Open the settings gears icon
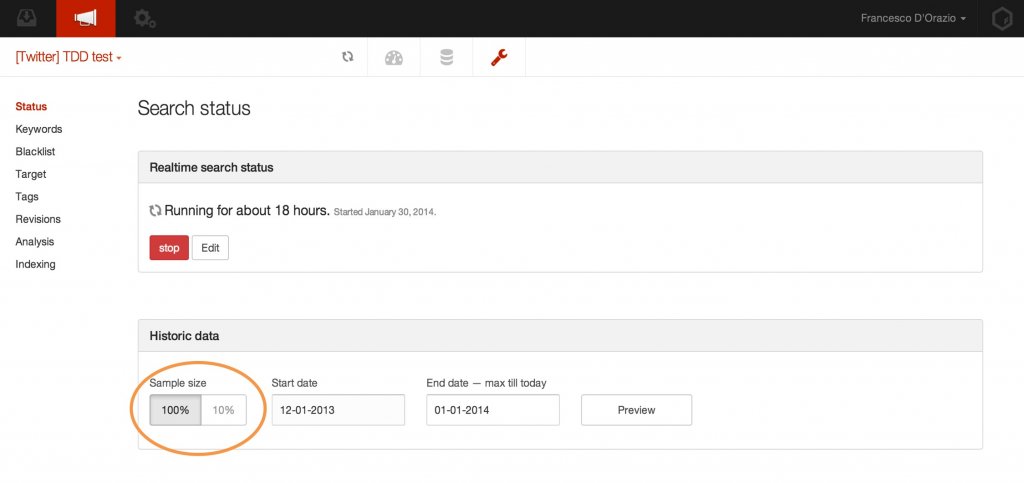 [145, 18]
